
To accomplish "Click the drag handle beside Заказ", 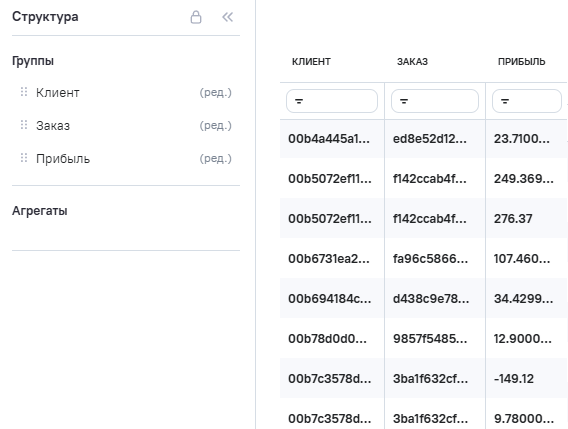I will [x=24, y=125].
